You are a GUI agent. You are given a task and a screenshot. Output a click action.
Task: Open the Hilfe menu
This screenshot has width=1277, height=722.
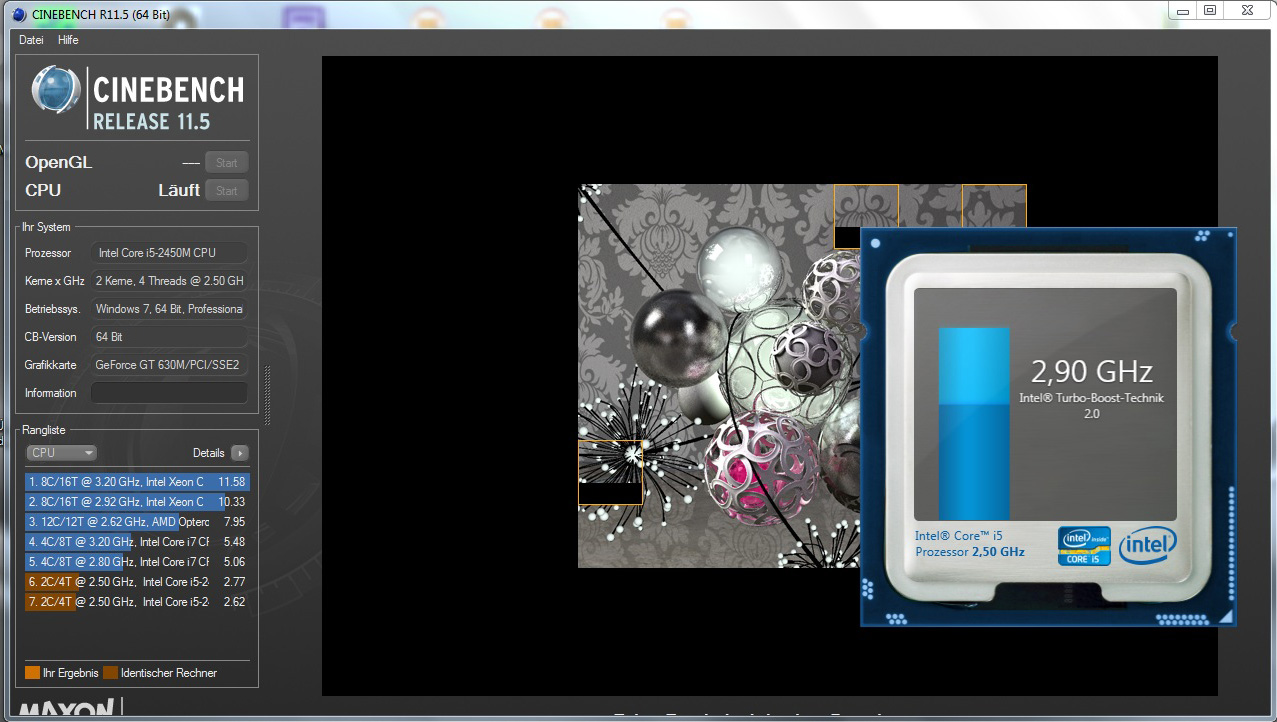coord(68,40)
